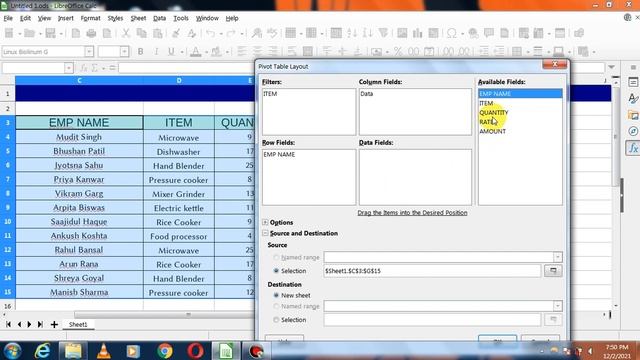
Task: Click the Save document icon
Action: pos(50,33)
